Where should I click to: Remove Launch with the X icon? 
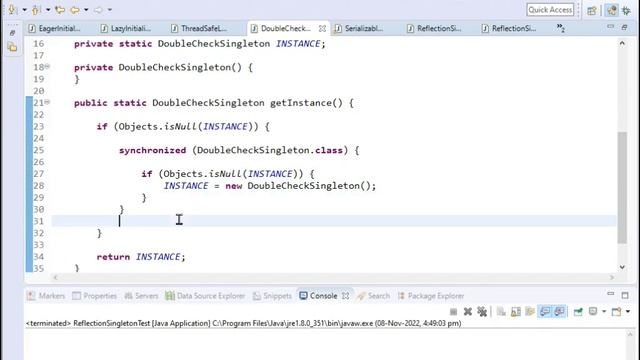click(468, 312)
